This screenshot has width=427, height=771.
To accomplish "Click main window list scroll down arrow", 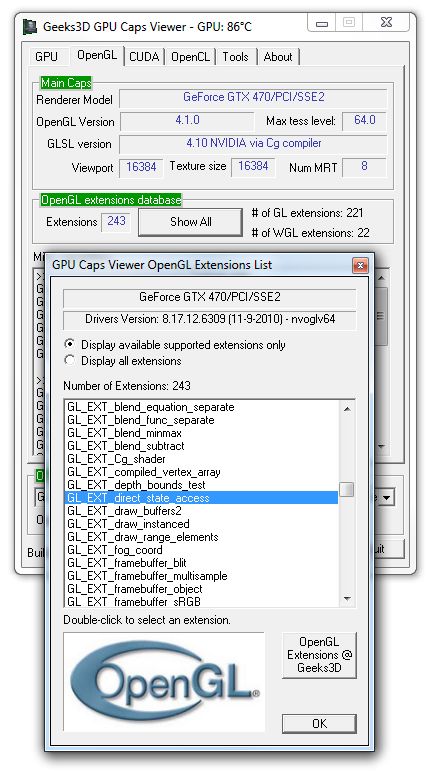I will coord(381,446).
